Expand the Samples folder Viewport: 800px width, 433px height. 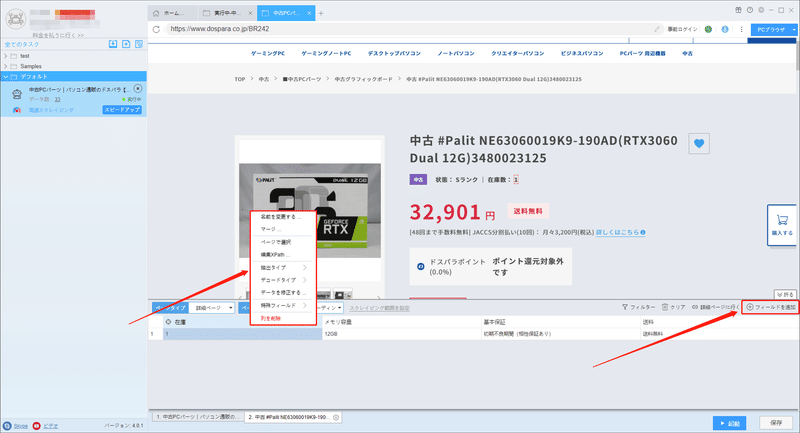coord(6,66)
